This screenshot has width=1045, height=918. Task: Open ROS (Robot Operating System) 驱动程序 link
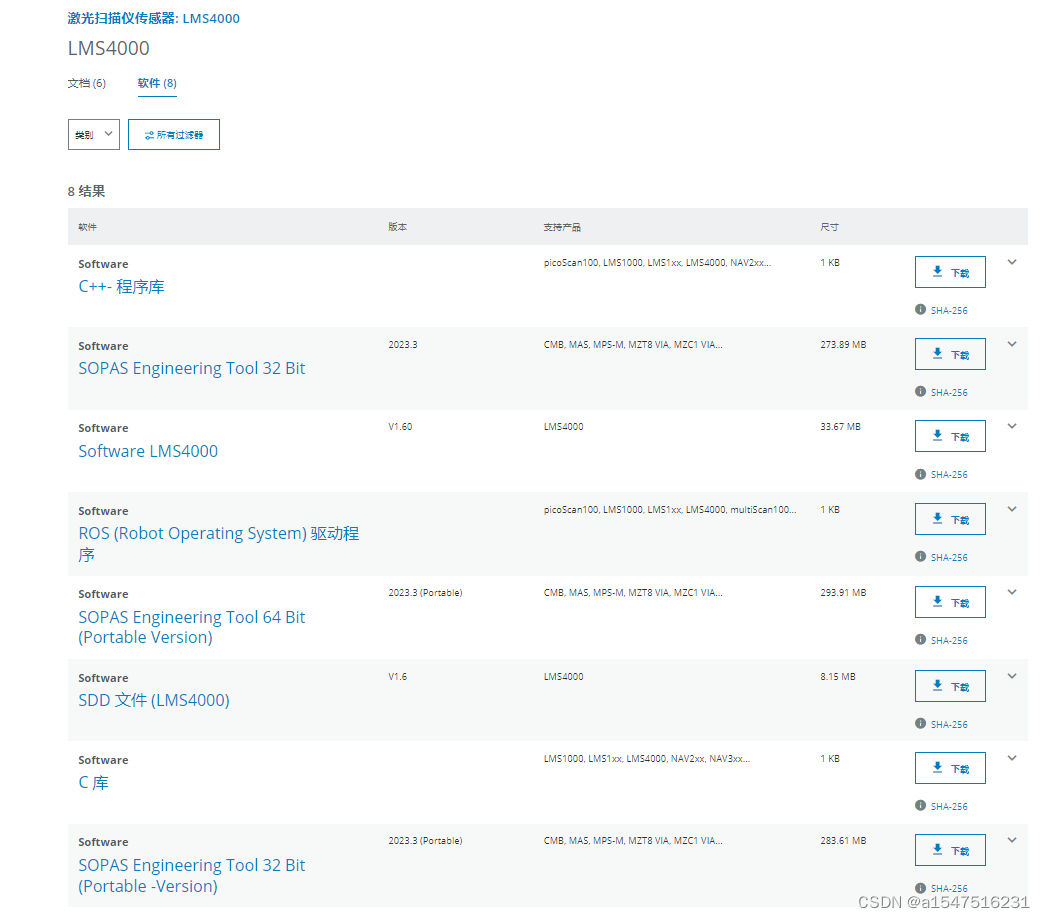219,544
